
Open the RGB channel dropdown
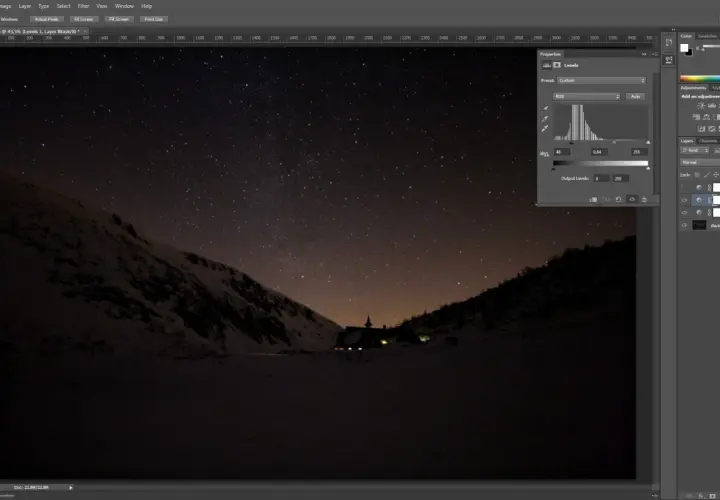(x=586, y=96)
